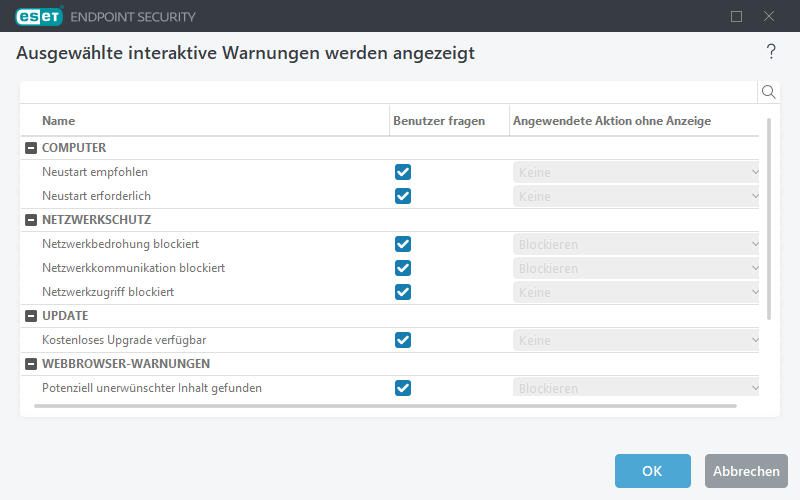Click Angewendete Aktion ohne Anzeige column header
800x500 pixels.
[x=612, y=121]
